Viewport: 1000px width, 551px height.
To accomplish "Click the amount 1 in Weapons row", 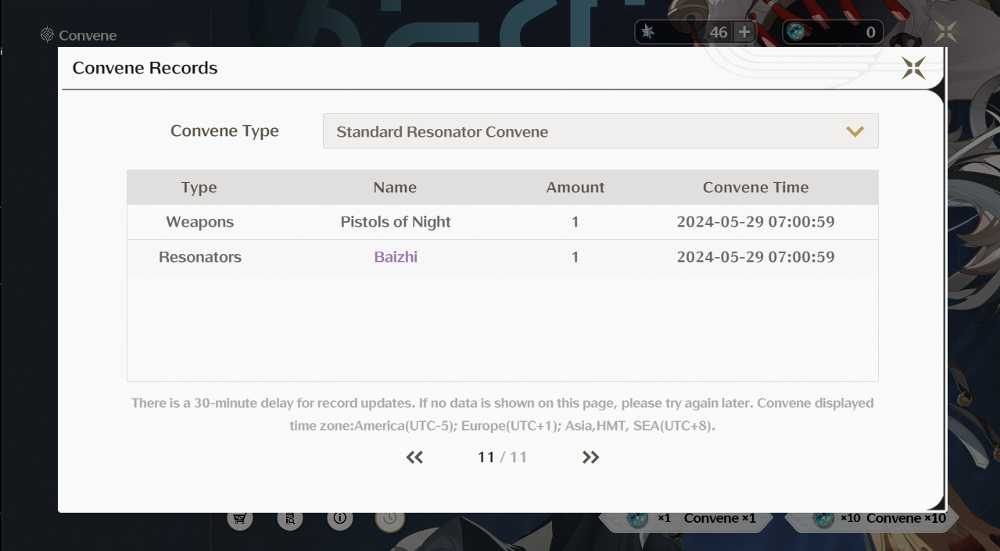I will [575, 222].
